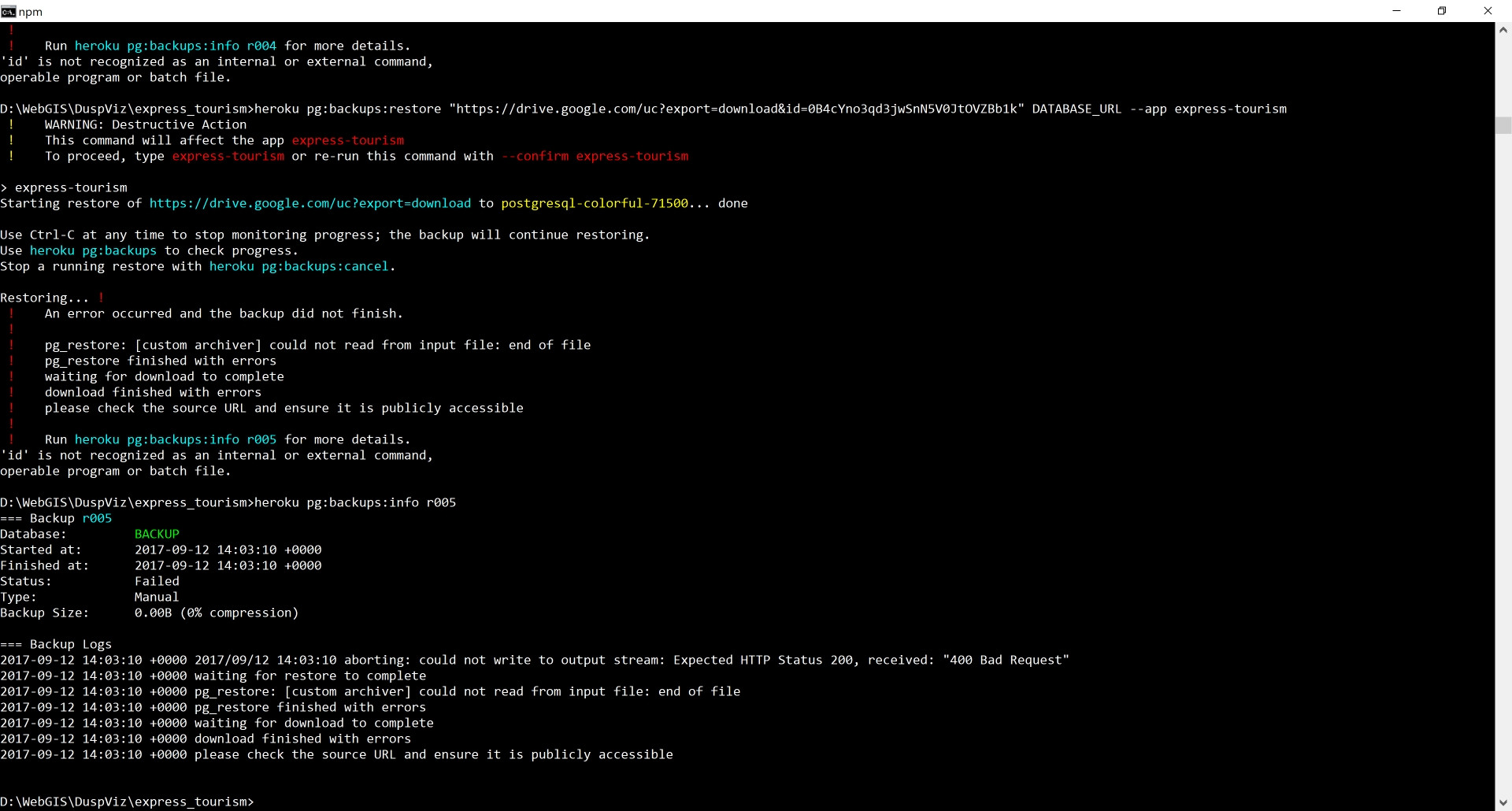Click the '=== Backup r005' header

56,518
